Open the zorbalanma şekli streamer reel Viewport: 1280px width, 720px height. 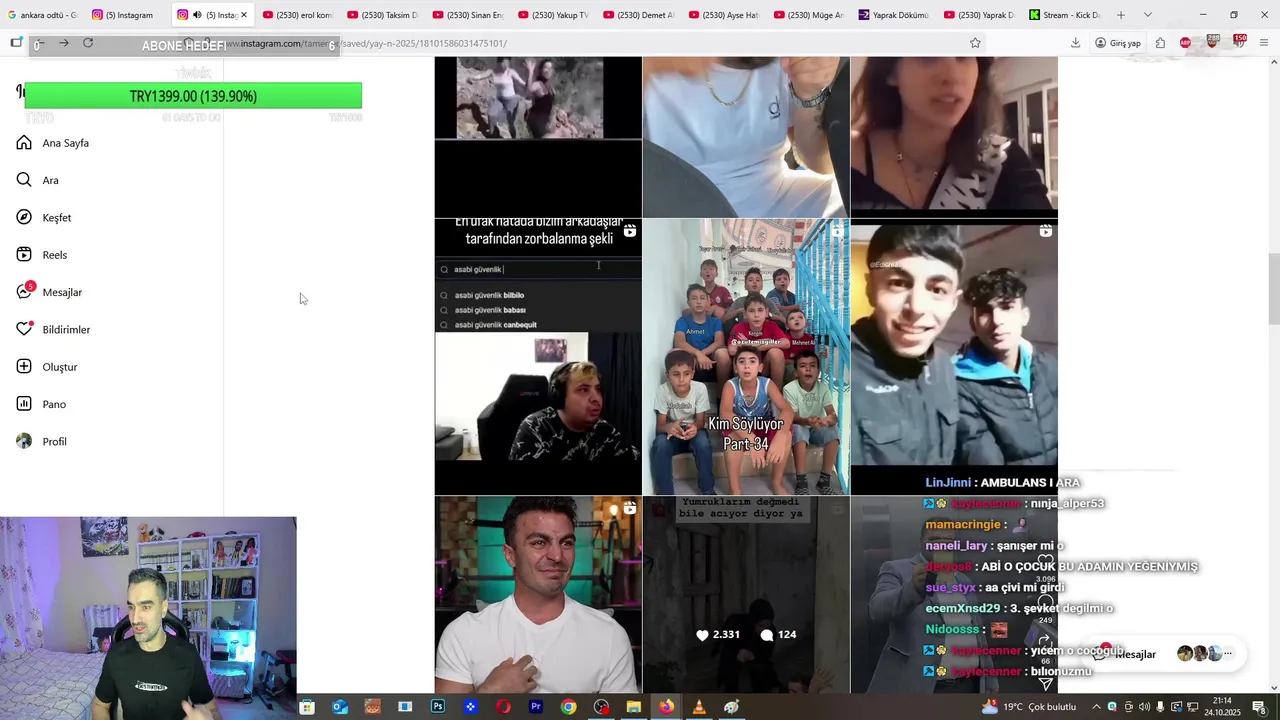pos(538,357)
